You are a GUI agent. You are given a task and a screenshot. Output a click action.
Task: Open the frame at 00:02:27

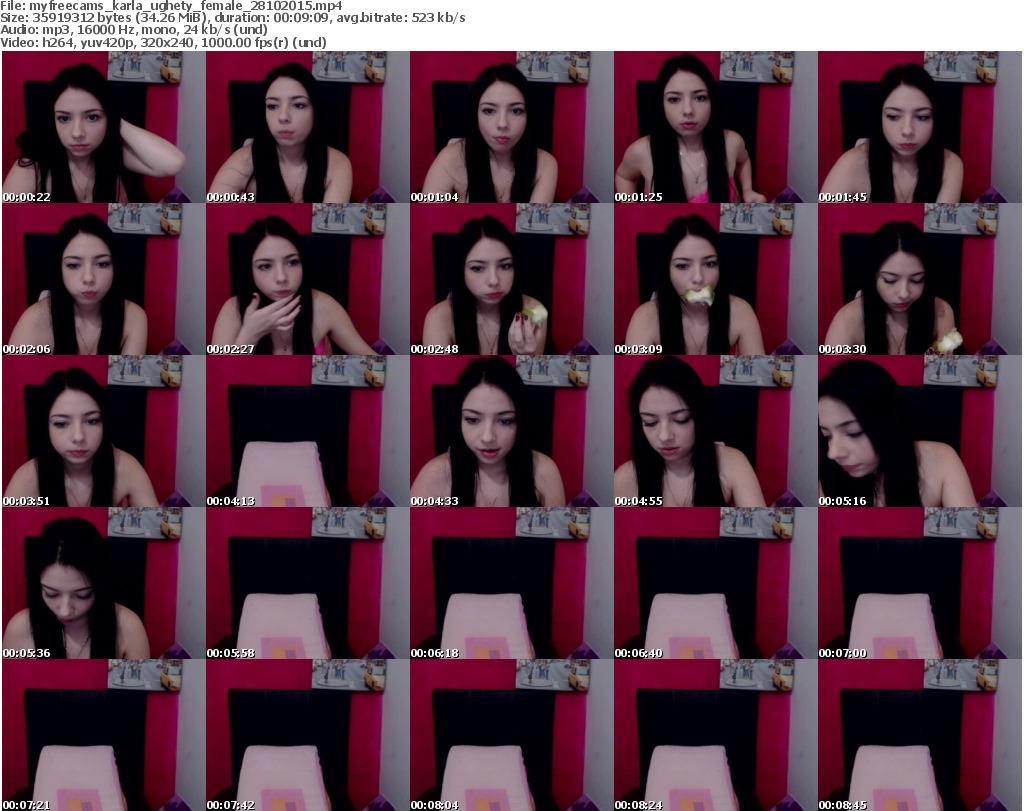coord(308,279)
